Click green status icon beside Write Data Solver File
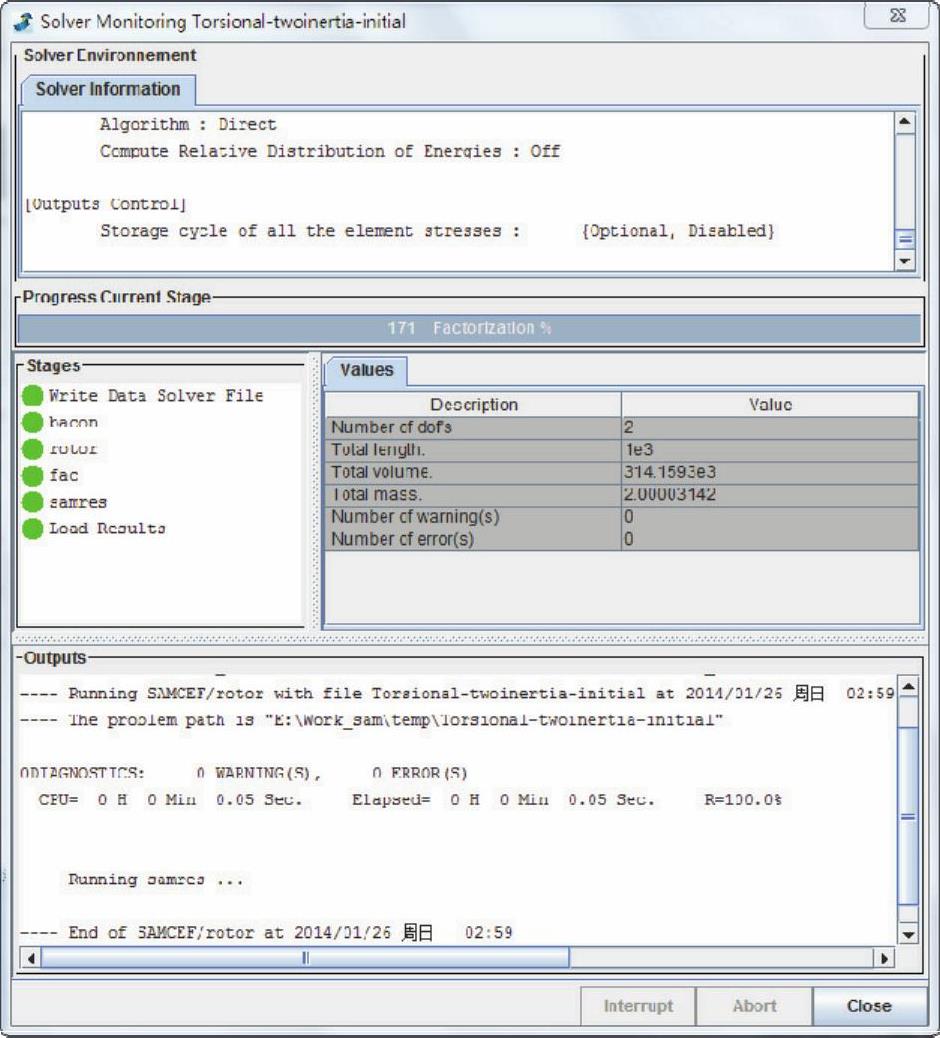This screenshot has width=940, height=1038. click(33, 396)
